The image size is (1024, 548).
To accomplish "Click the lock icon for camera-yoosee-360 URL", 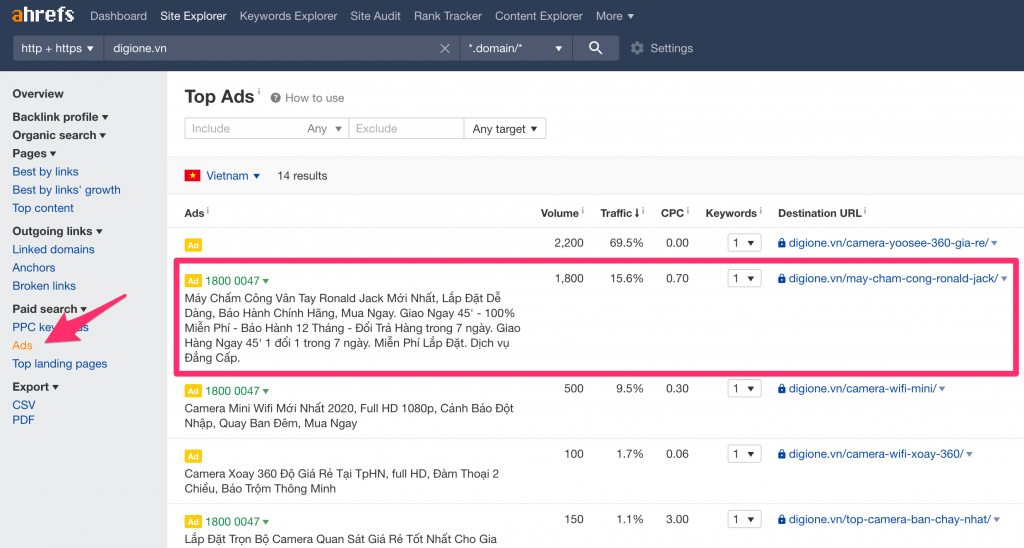I will click(782, 243).
